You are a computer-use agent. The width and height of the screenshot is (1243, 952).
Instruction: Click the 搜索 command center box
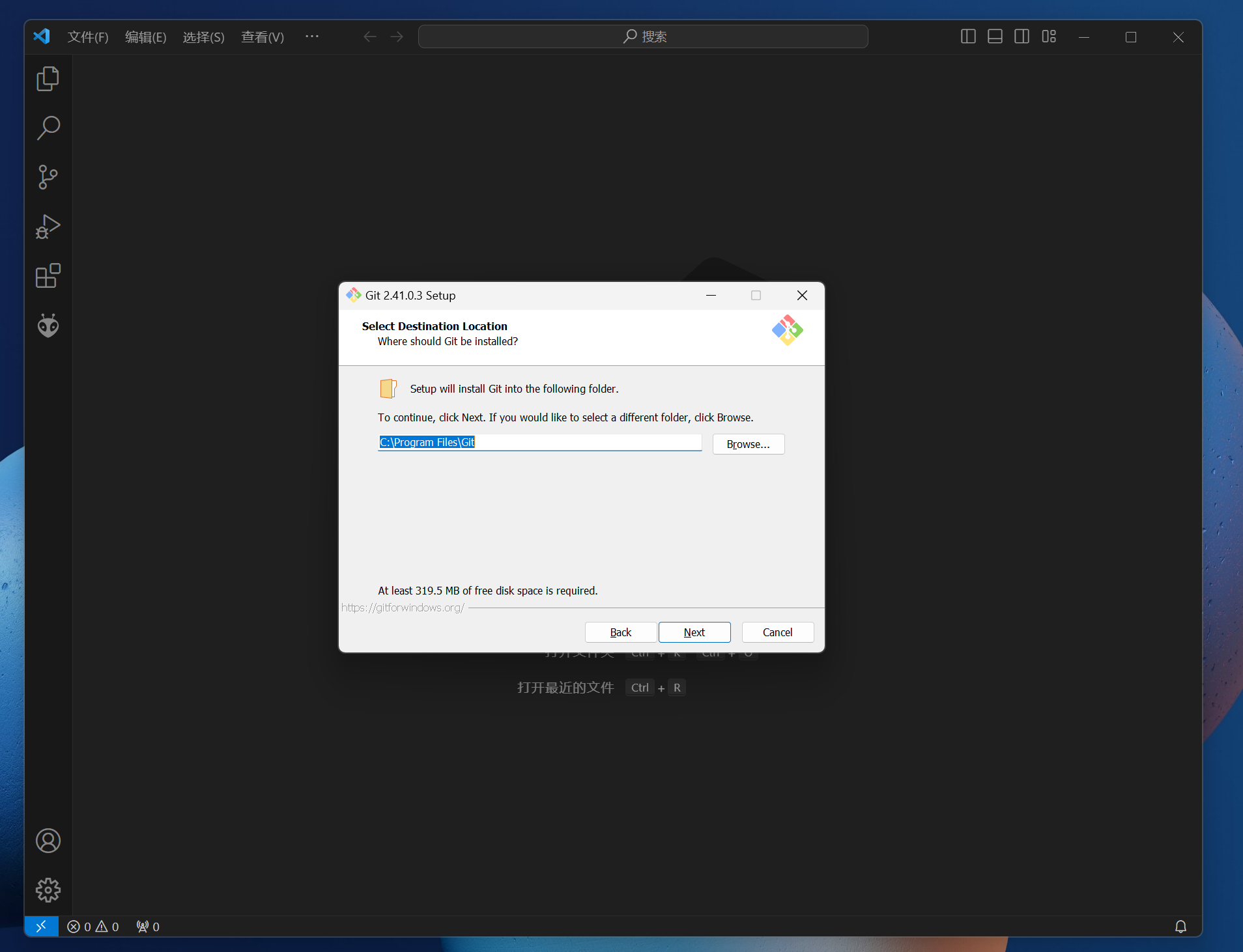643,36
